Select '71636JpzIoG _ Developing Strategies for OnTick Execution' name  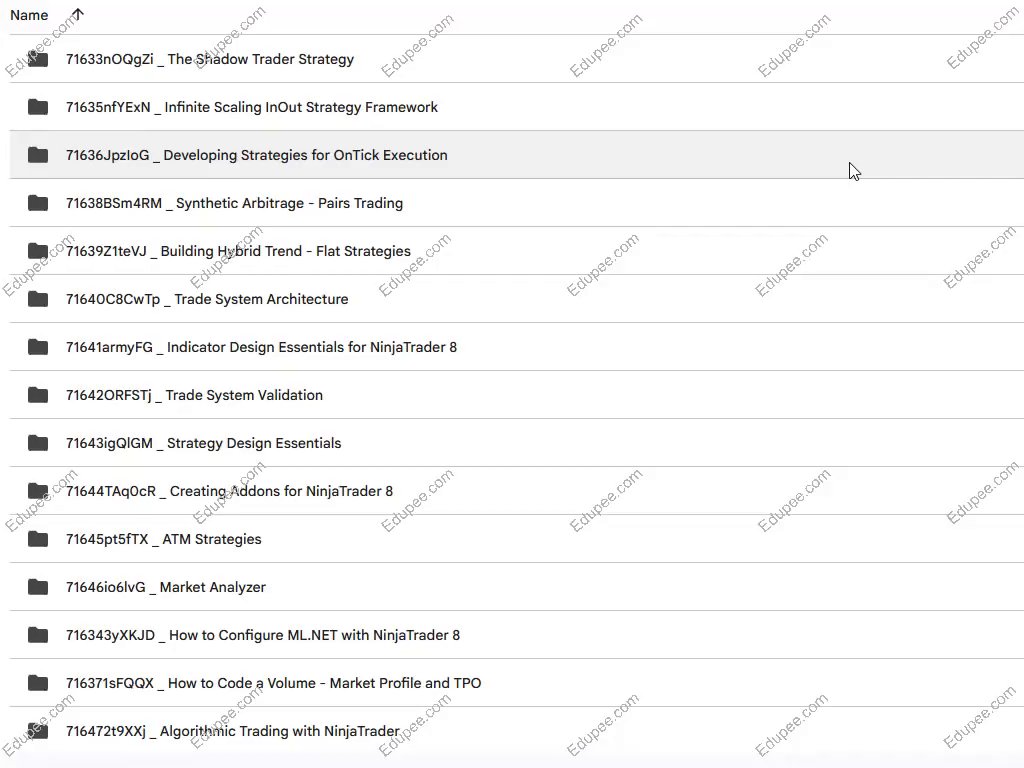257,155
